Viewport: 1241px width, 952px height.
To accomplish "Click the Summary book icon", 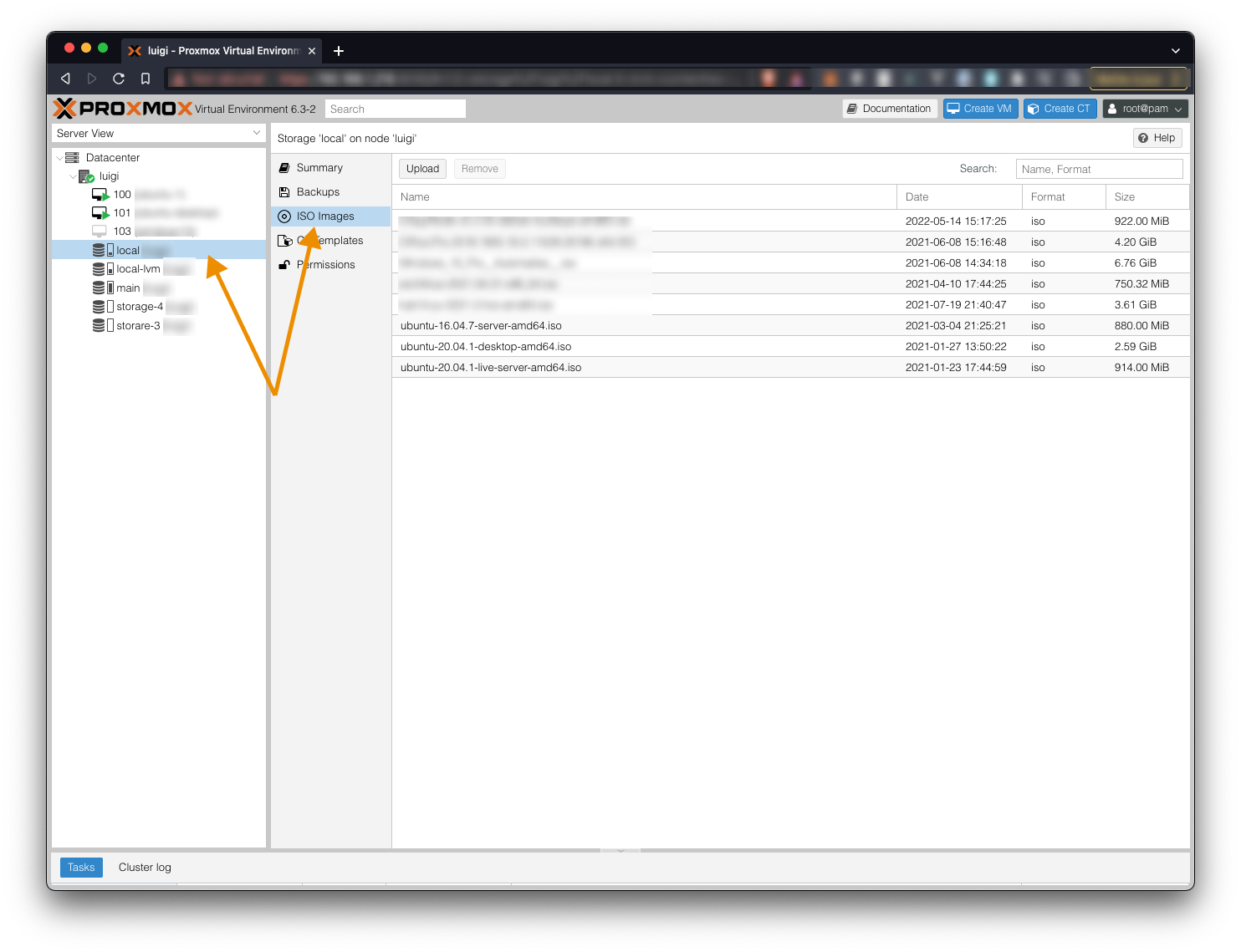I will (x=284, y=168).
